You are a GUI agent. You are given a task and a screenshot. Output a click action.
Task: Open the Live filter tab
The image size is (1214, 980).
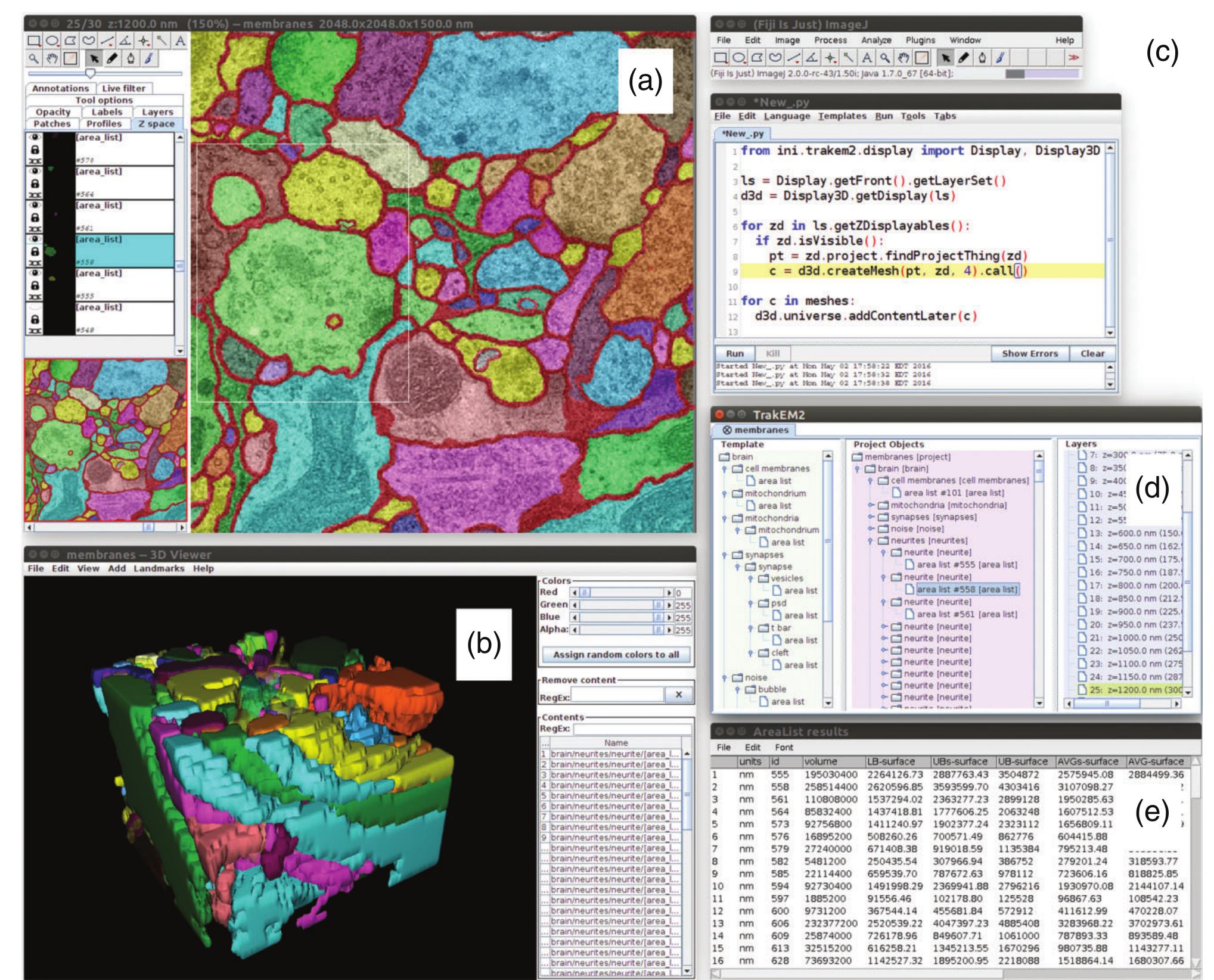tap(123, 88)
